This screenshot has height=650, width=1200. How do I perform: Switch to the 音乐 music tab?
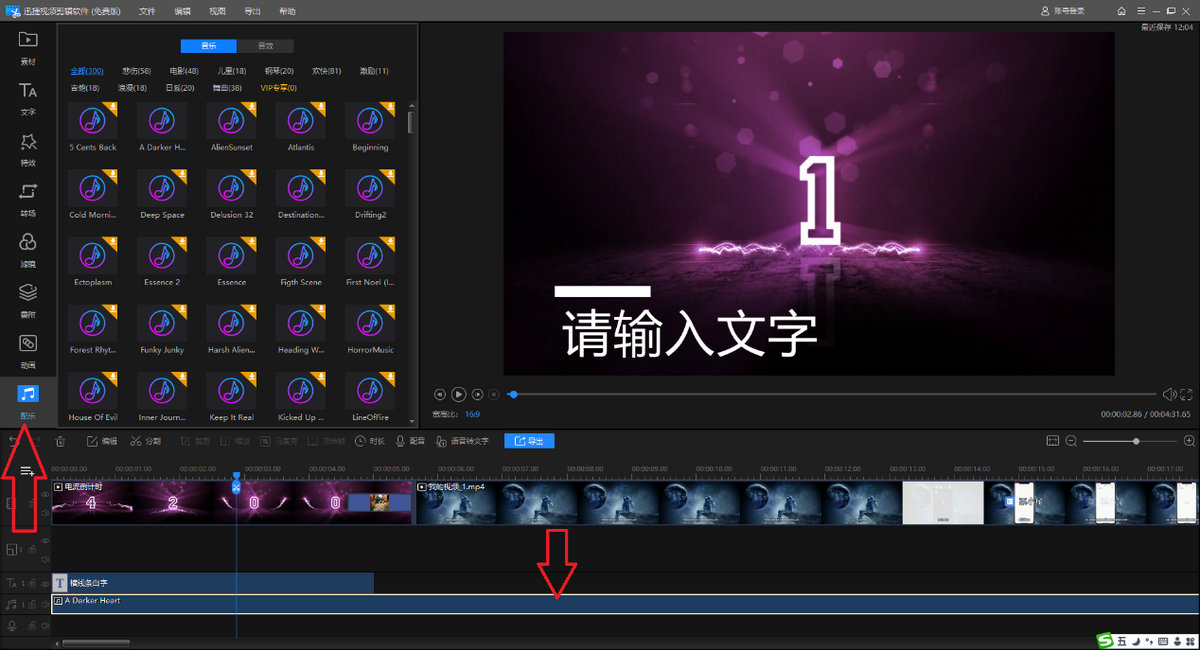point(209,46)
